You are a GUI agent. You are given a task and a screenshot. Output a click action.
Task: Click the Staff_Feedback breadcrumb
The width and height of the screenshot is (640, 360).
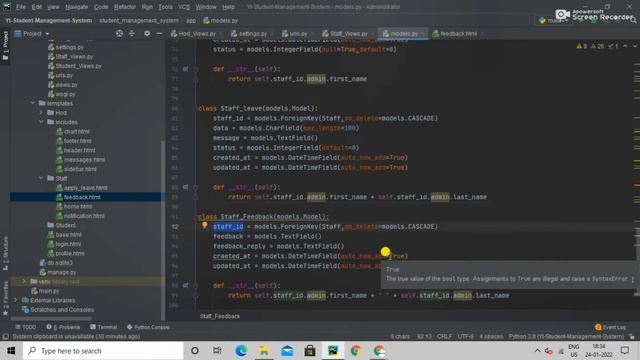(220, 316)
